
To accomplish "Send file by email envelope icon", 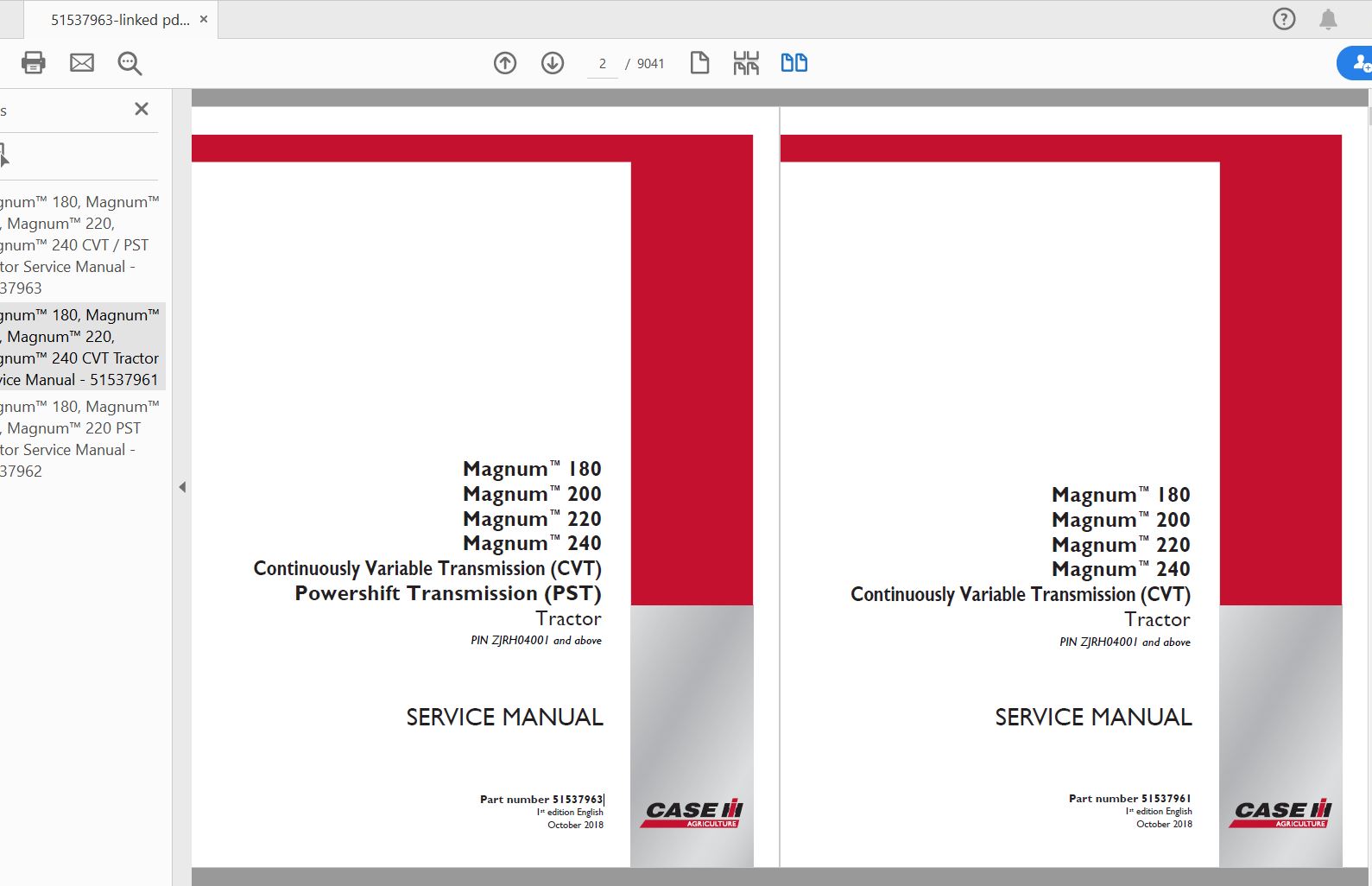I will pyautogui.click(x=82, y=62).
